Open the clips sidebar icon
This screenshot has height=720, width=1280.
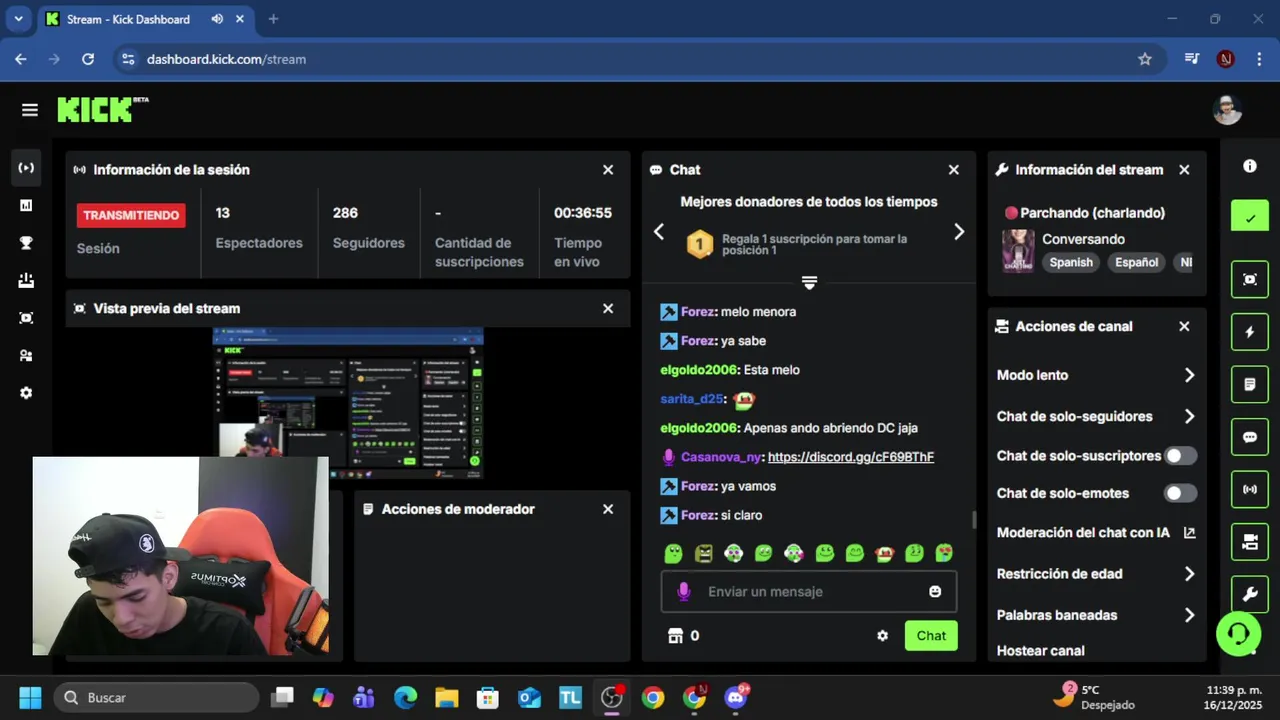pyautogui.click(x=26, y=318)
